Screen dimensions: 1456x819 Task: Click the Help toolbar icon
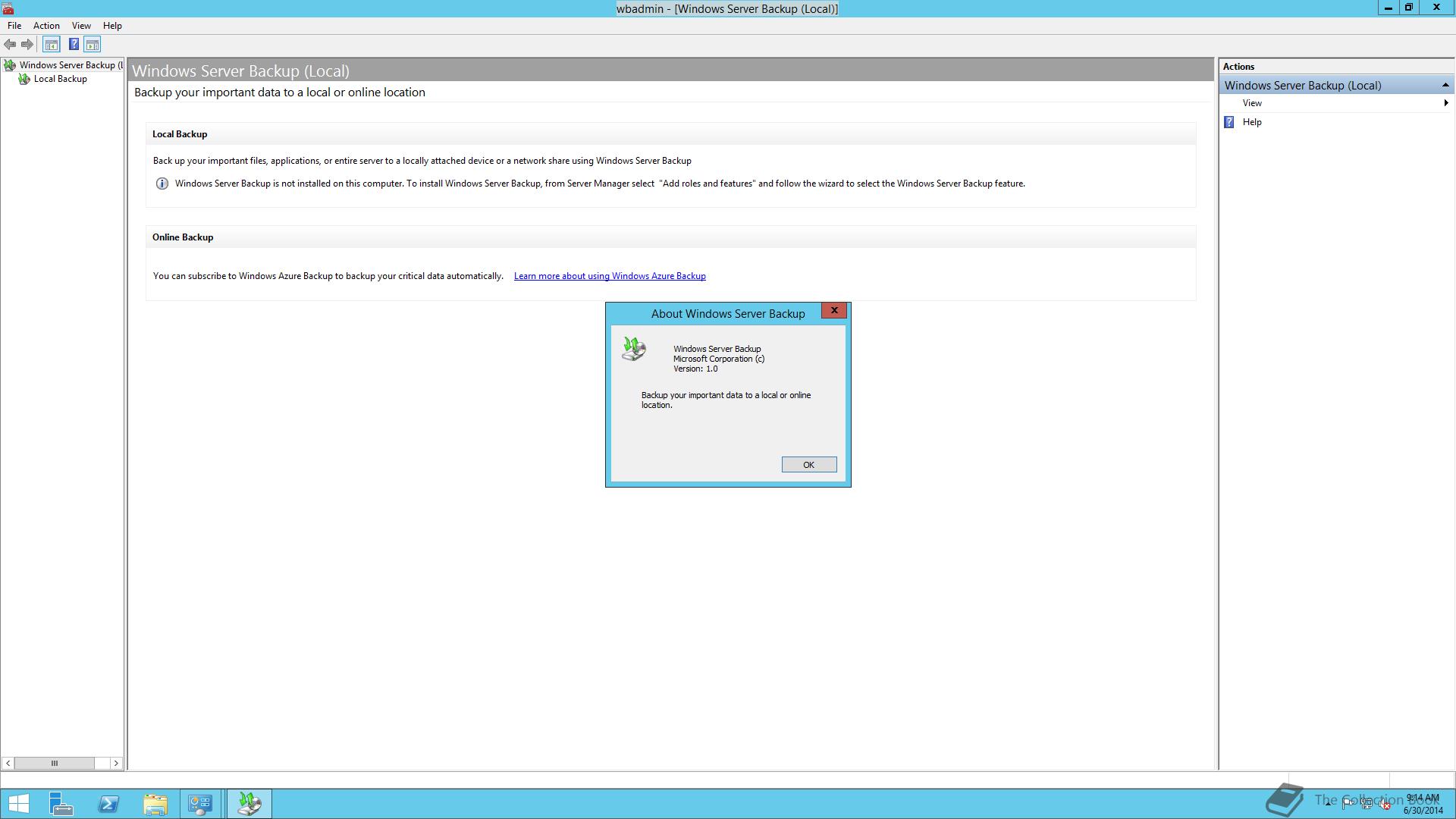[74, 45]
